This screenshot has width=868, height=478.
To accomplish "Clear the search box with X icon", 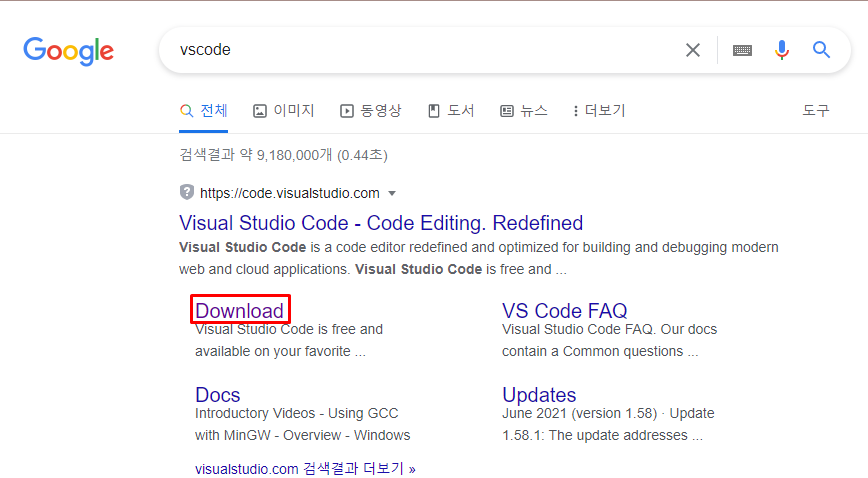I will (x=693, y=50).
